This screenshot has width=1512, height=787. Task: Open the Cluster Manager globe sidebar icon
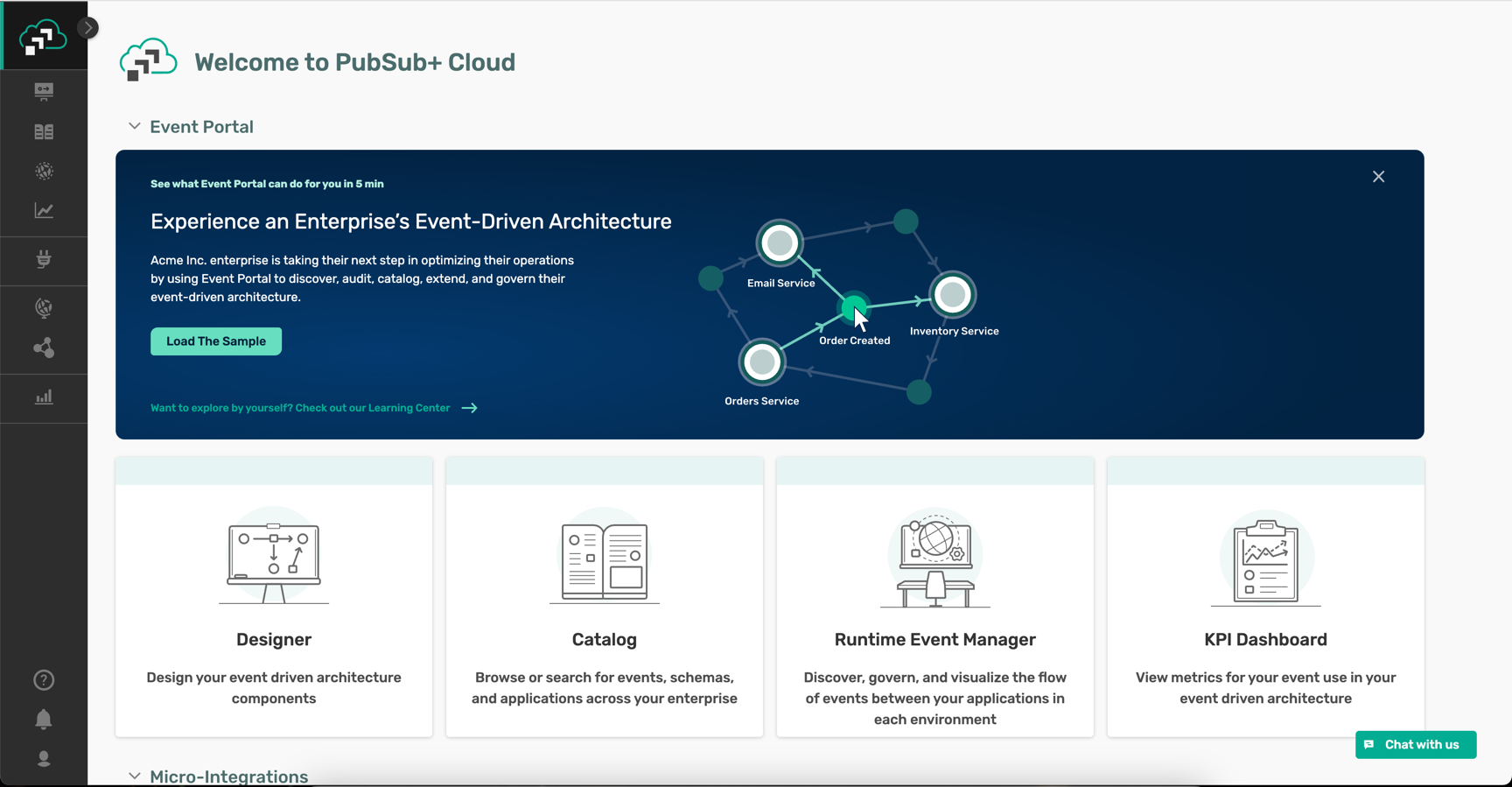click(44, 307)
